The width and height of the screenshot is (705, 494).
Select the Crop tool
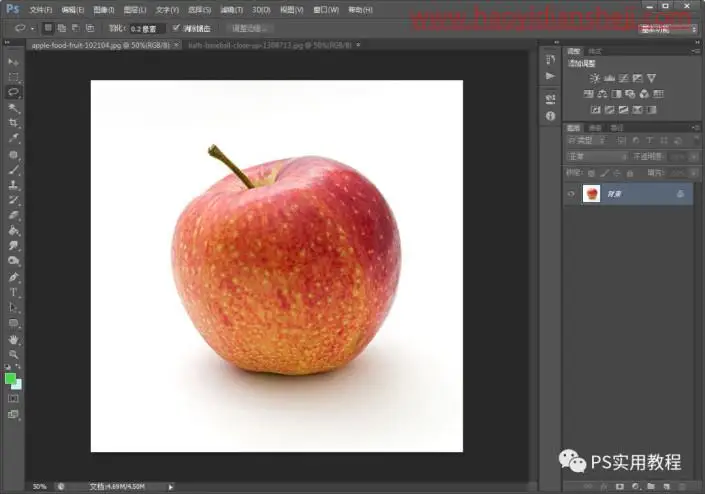coord(13,123)
